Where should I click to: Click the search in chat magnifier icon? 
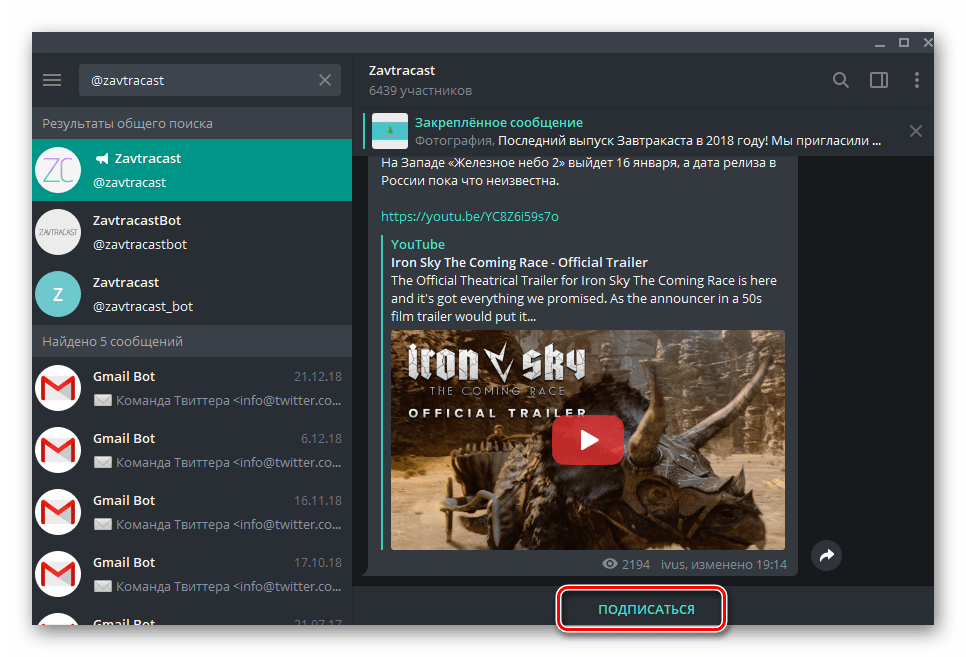pyautogui.click(x=841, y=80)
